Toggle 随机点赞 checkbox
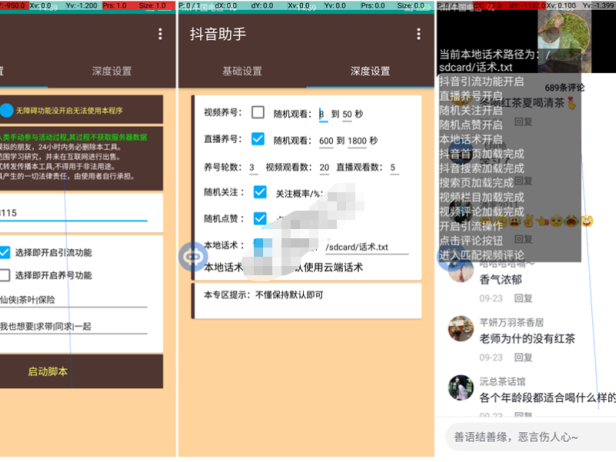This screenshot has height=462, width=616. point(260,218)
